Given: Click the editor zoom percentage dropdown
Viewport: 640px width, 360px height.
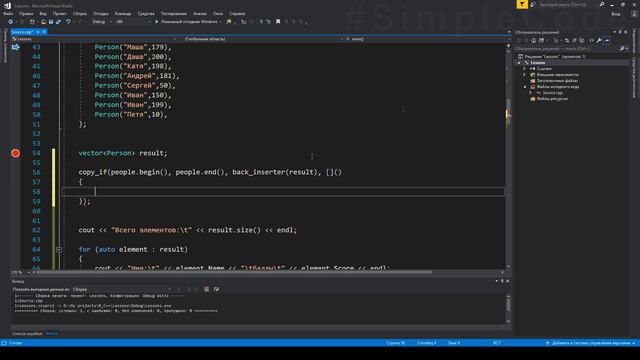Looking at the screenshot, I should [20, 272].
